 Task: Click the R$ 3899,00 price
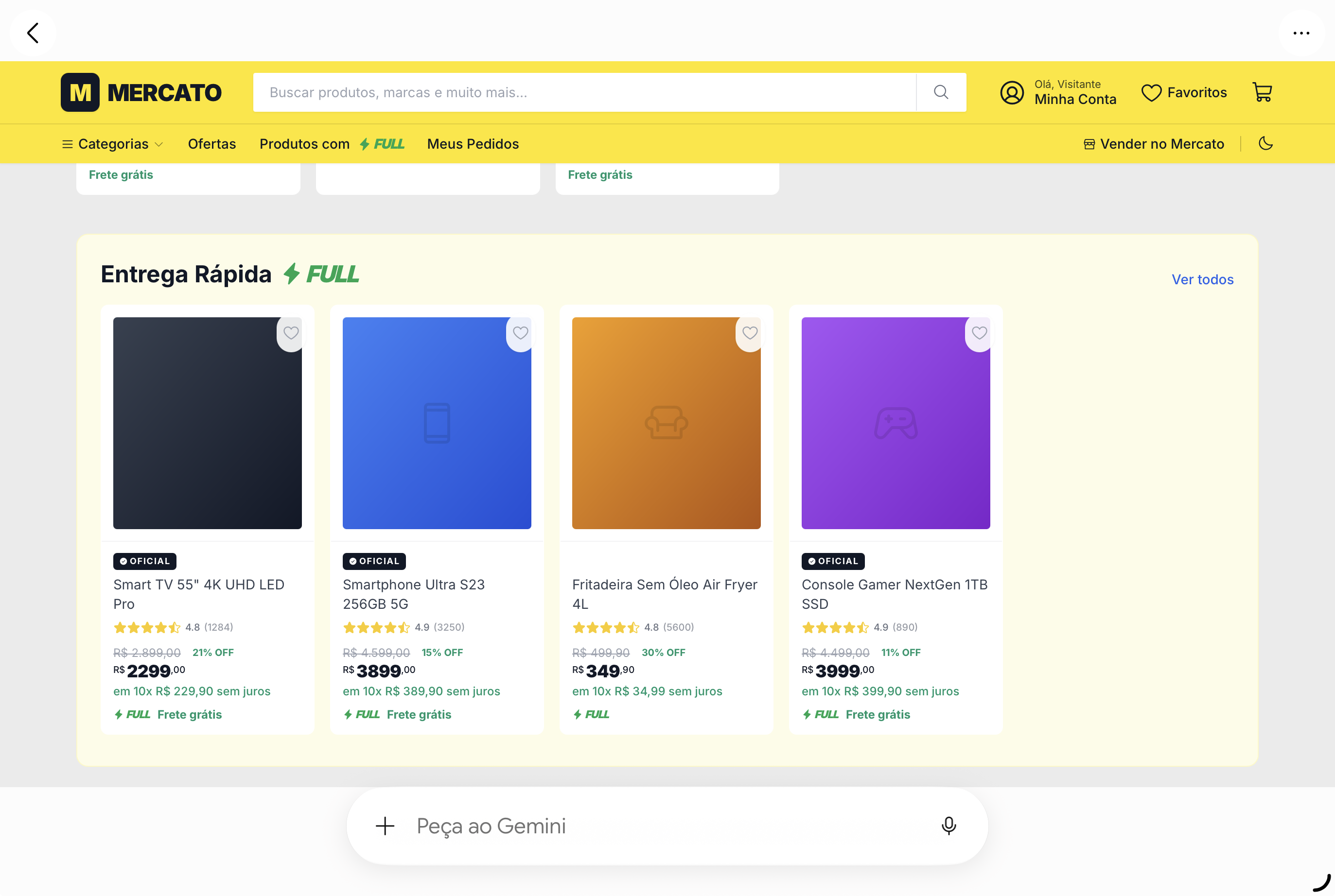click(x=379, y=671)
